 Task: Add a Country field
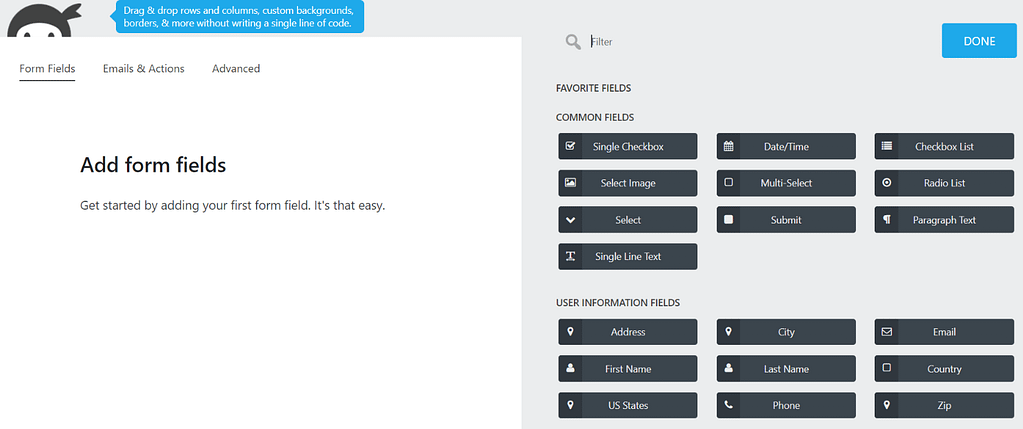click(944, 368)
